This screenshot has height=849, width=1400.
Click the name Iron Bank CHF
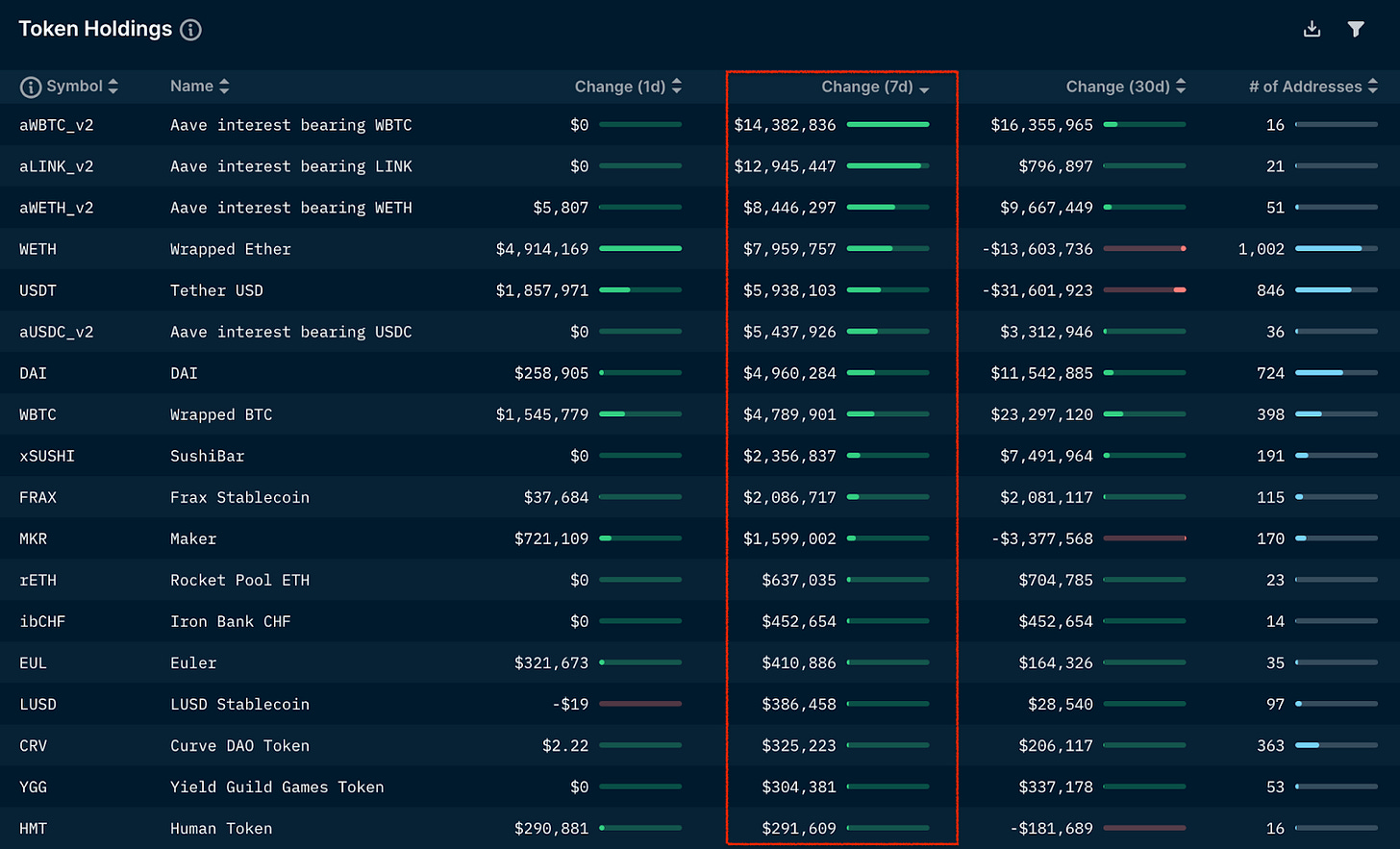(231, 621)
